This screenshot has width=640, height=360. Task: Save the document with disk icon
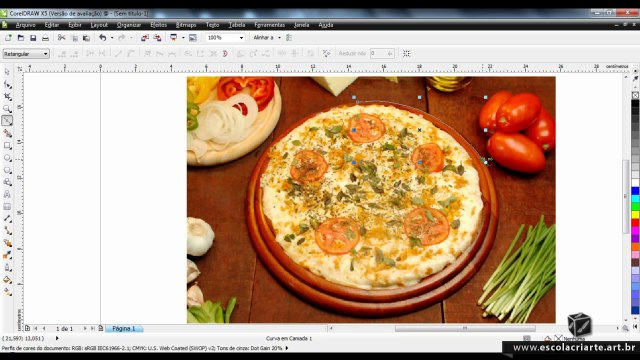click(x=33, y=38)
